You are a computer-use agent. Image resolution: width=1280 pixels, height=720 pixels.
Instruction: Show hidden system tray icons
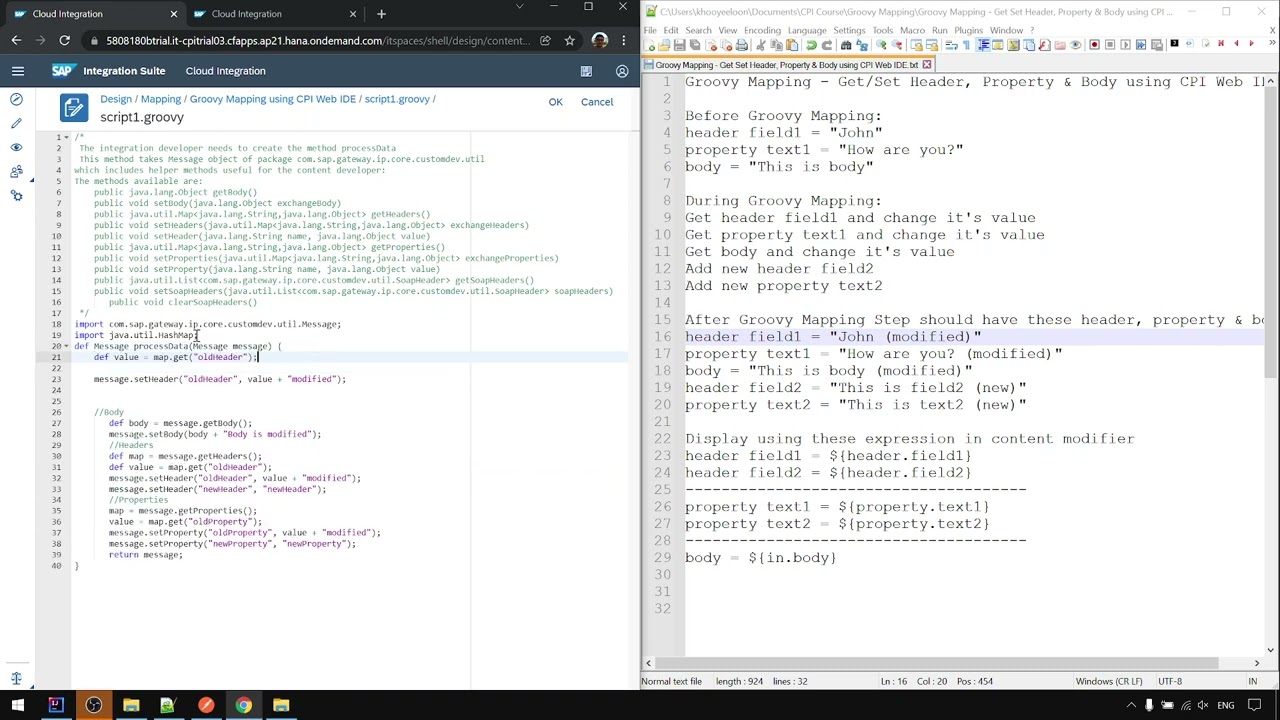click(x=1132, y=705)
